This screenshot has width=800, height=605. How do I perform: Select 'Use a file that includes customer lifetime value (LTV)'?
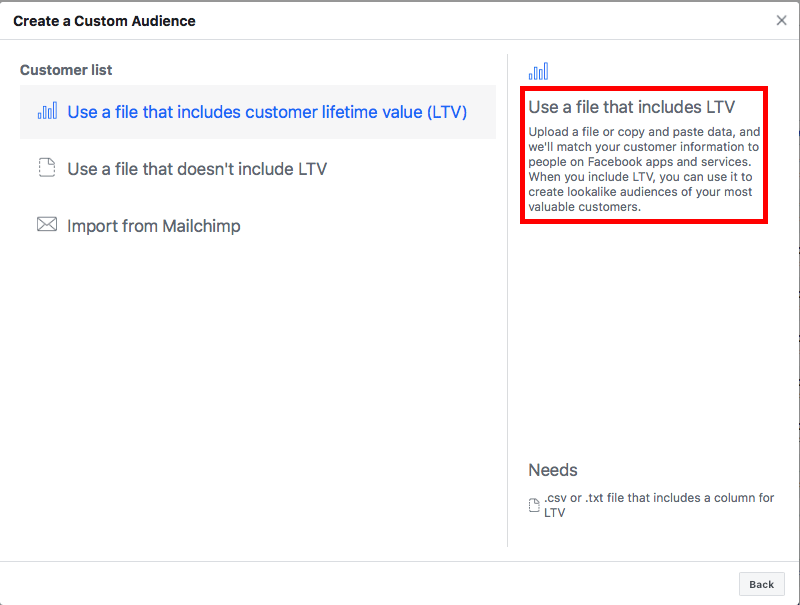[x=267, y=112]
